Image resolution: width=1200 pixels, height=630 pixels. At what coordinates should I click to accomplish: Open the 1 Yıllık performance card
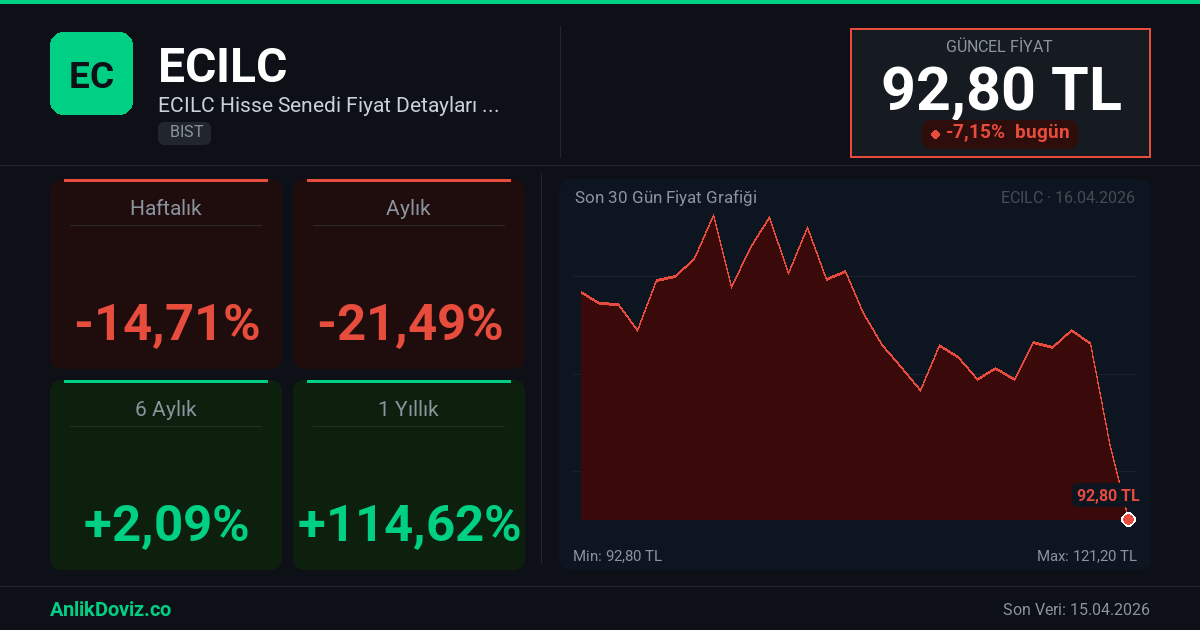click(409, 475)
